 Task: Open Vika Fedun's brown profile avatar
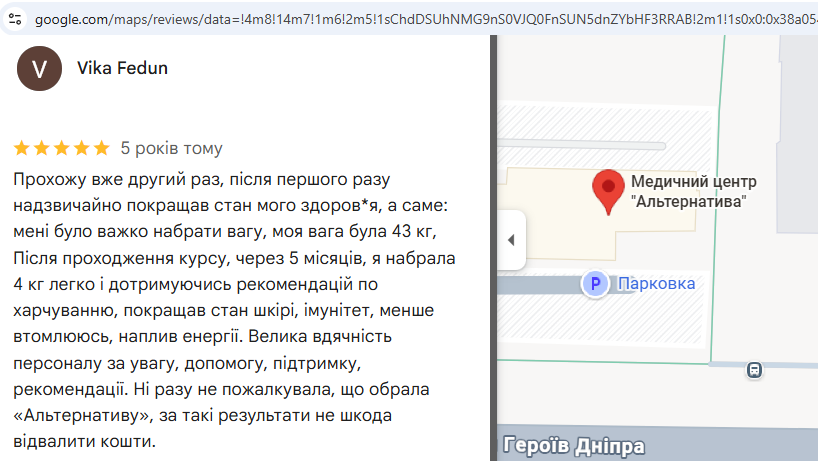(x=39, y=68)
